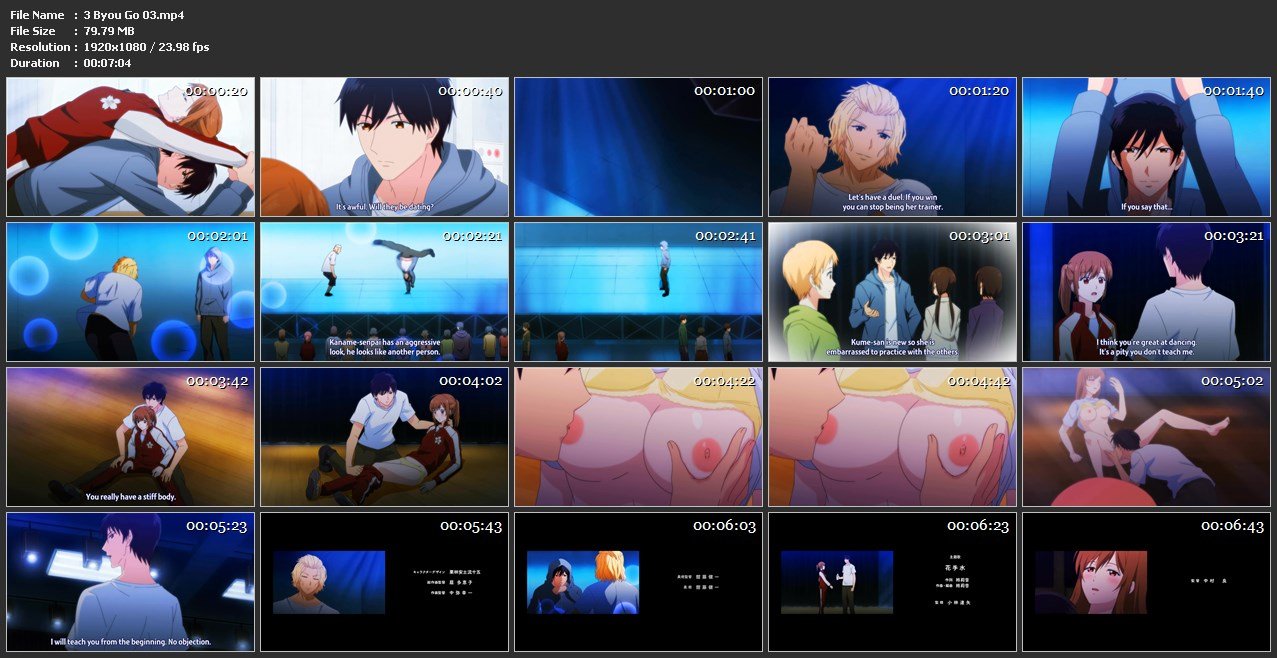Click the group scene thumbnail 00:03:01

click(x=892, y=292)
